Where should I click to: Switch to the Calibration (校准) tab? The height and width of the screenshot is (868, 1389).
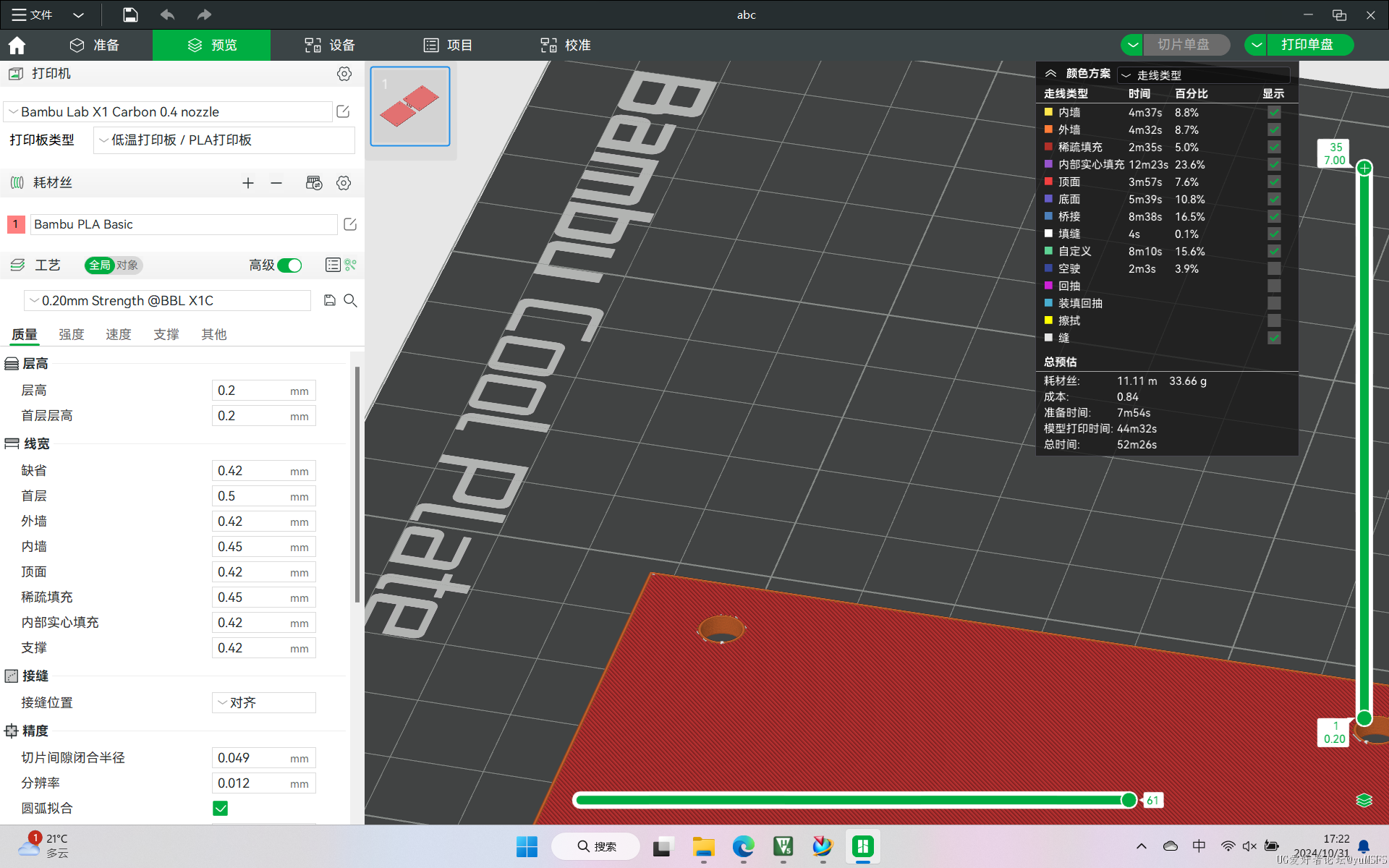566,45
